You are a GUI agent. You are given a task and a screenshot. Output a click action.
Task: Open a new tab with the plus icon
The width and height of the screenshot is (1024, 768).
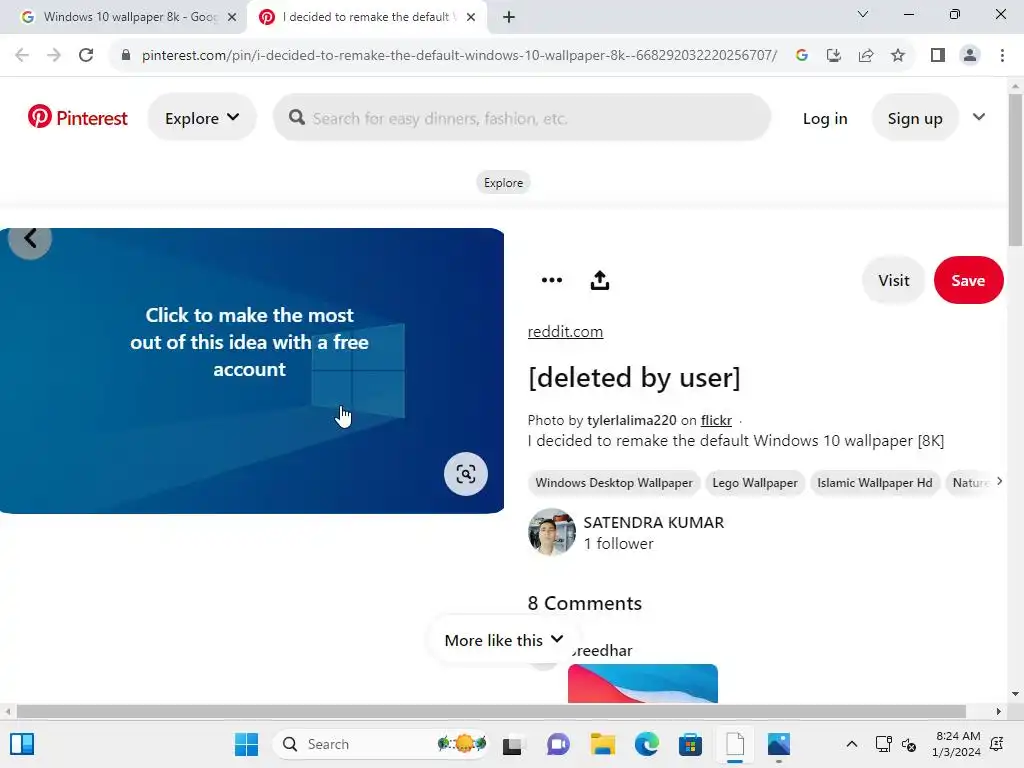coord(509,17)
